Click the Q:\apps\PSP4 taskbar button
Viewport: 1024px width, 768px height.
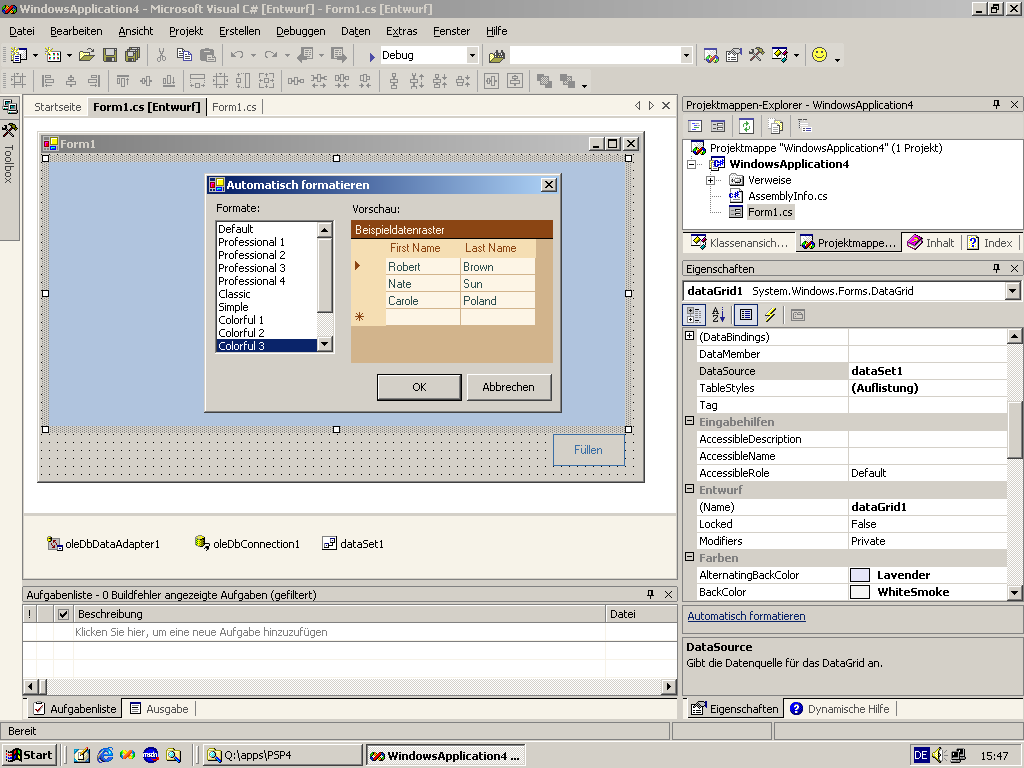(282, 756)
